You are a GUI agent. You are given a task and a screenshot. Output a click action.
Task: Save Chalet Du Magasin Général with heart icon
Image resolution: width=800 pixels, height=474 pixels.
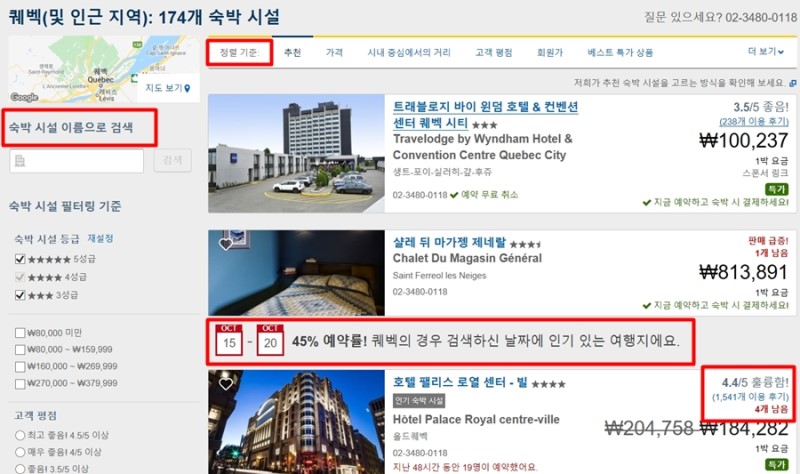tap(226, 244)
